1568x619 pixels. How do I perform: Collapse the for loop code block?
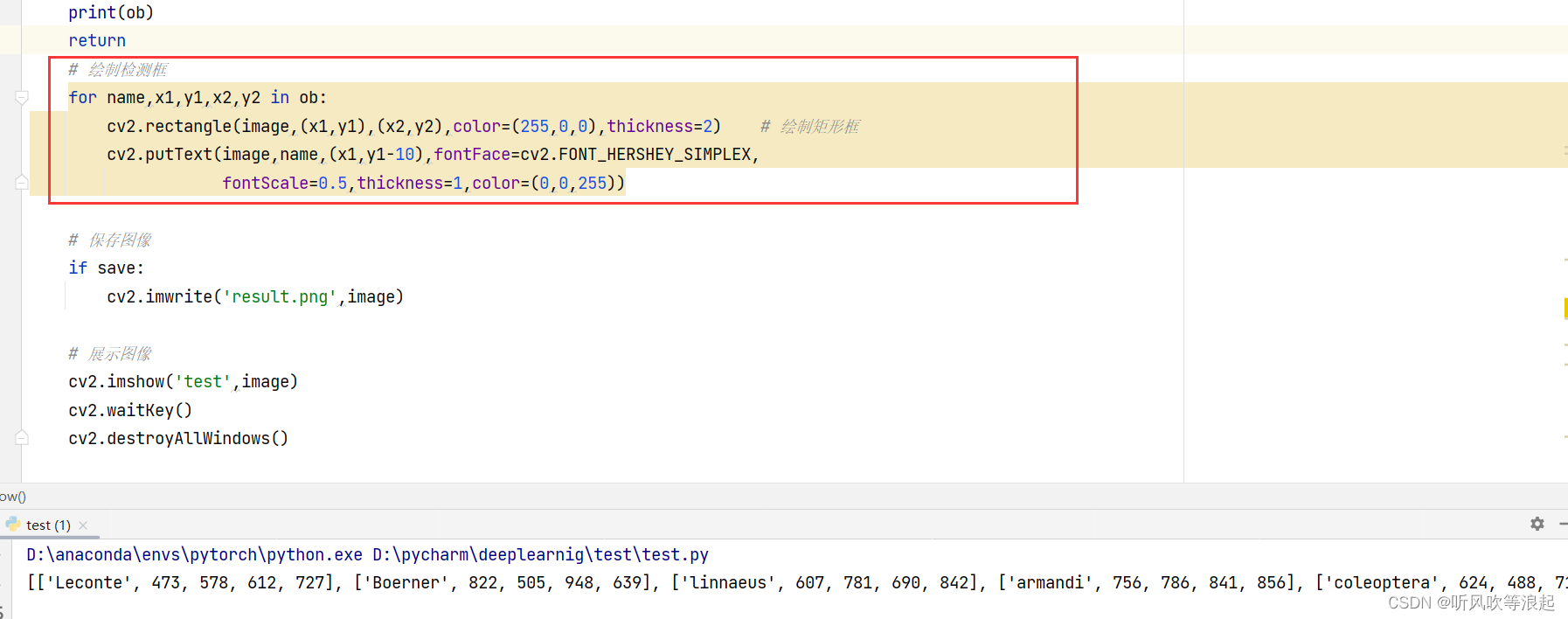click(22, 98)
